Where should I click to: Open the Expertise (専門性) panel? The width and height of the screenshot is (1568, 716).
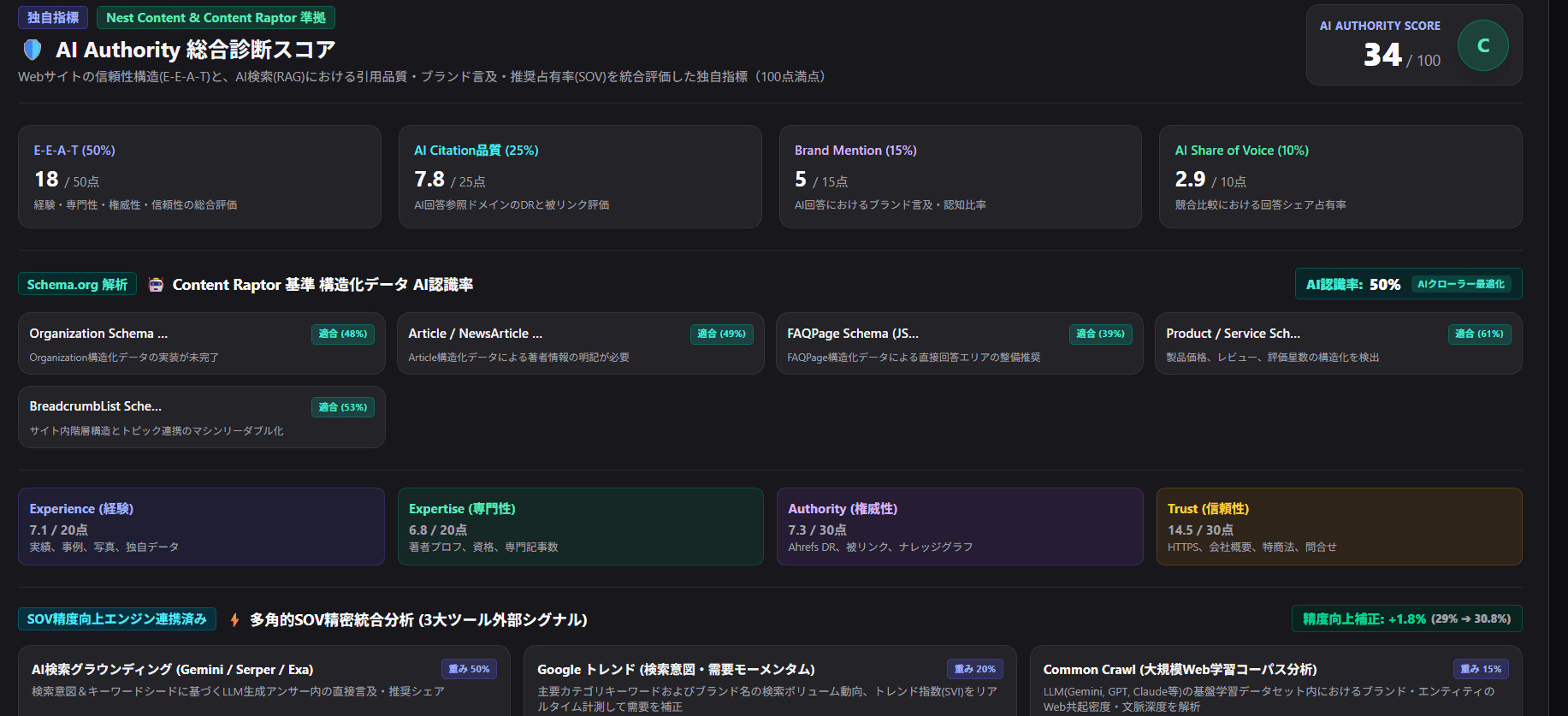[x=581, y=527]
